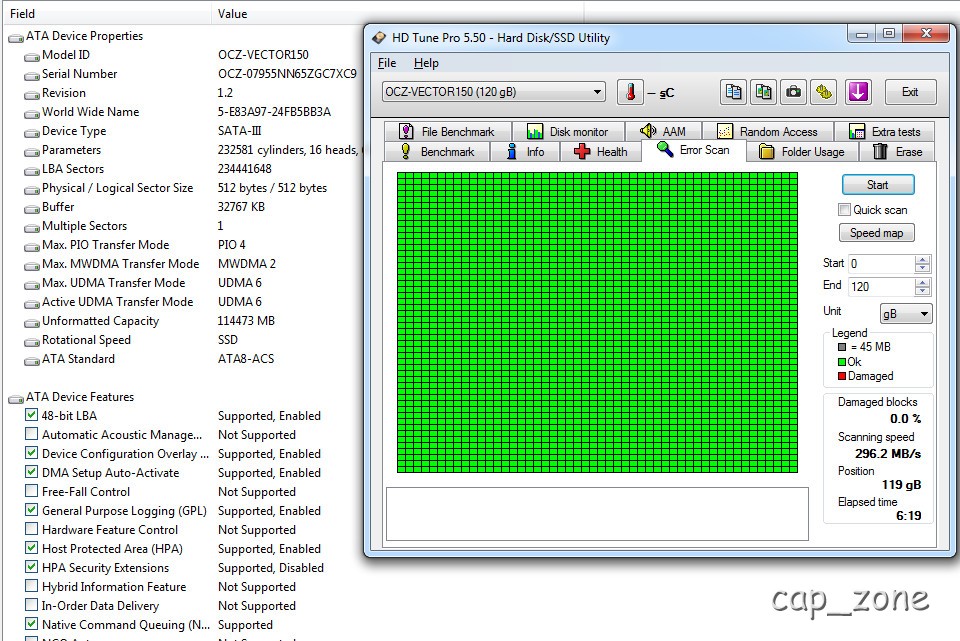Image resolution: width=960 pixels, height=641 pixels.
Task: Toggle Automatic Acoustic Management checkbox
Action: pos(31,434)
